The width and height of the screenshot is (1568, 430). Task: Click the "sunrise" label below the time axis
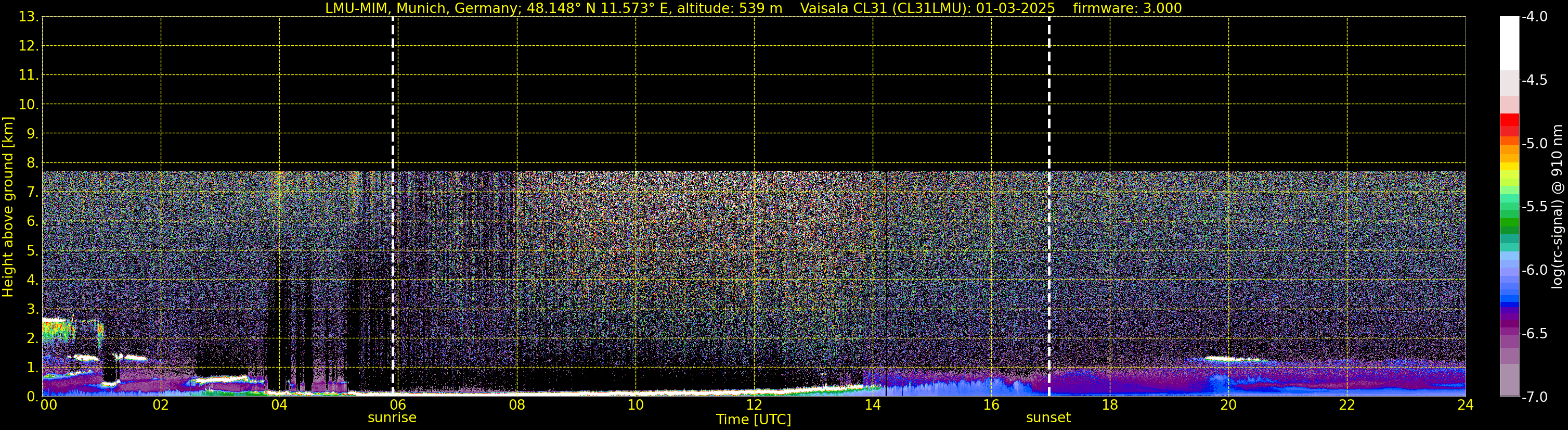pos(392,418)
